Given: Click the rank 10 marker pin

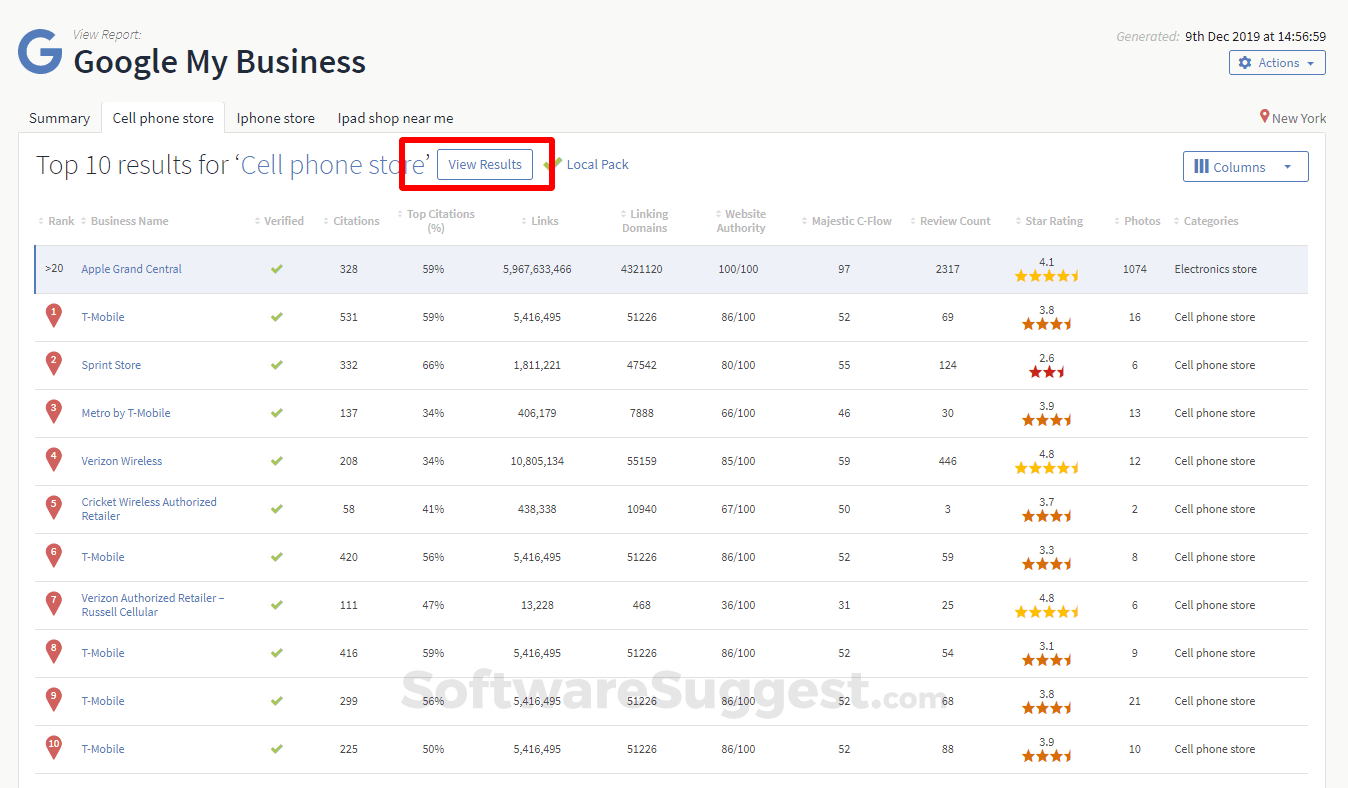Looking at the screenshot, I should pyautogui.click(x=53, y=748).
